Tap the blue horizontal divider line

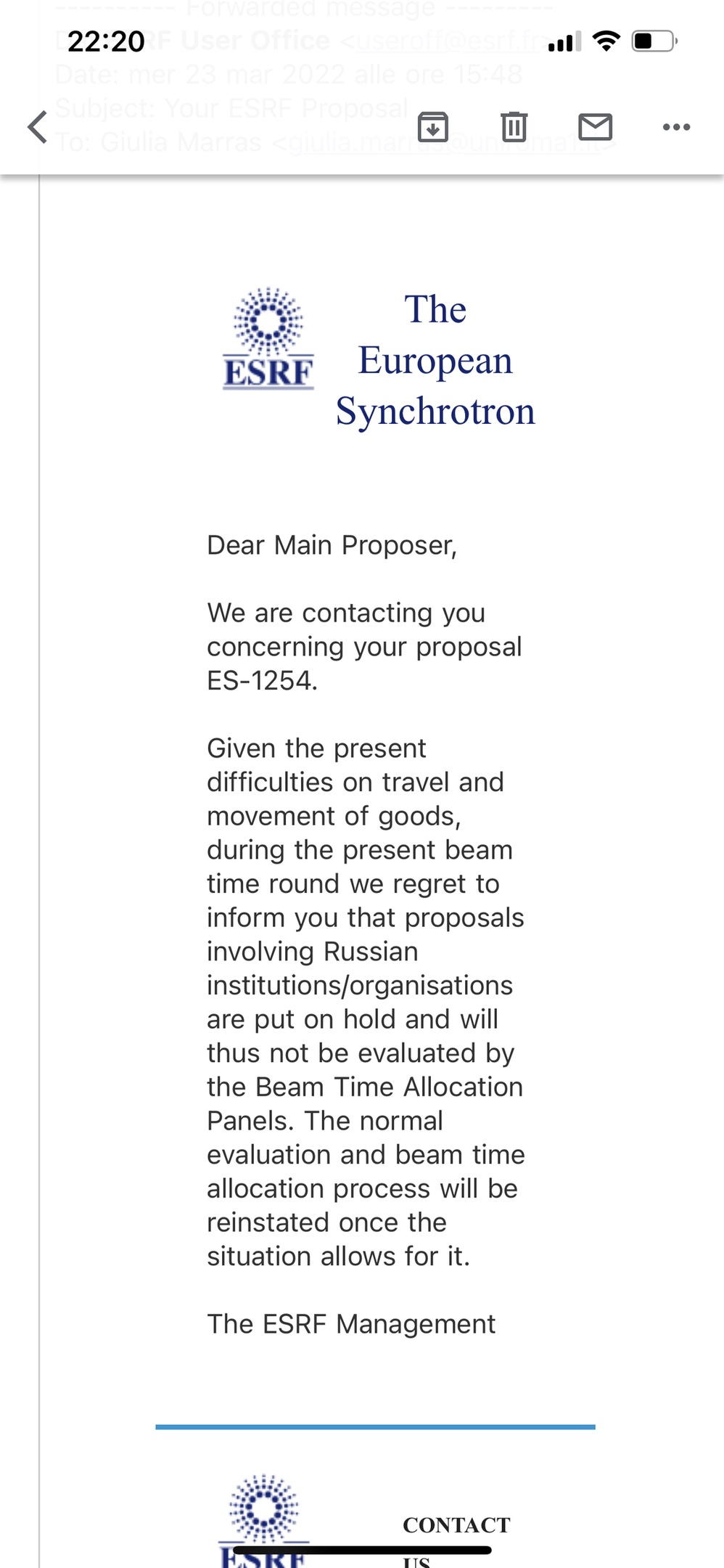375,1427
